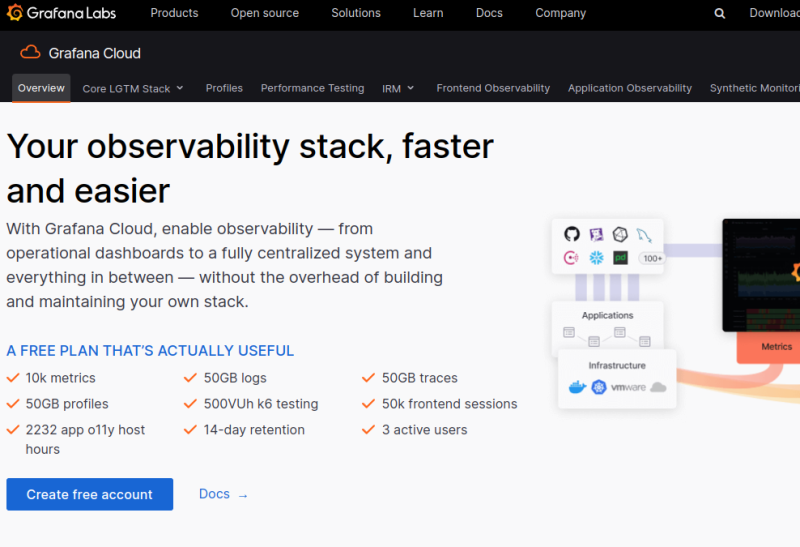The height and width of the screenshot is (547, 800).
Task: Open the Products menu
Action: click(x=174, y=13)
